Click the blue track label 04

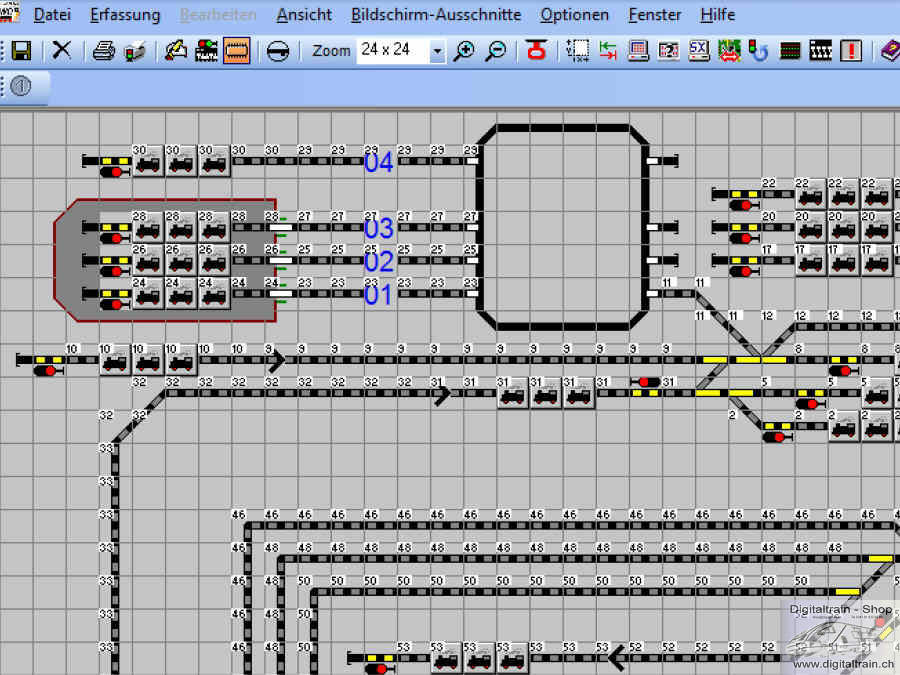(x=378, y=163)
